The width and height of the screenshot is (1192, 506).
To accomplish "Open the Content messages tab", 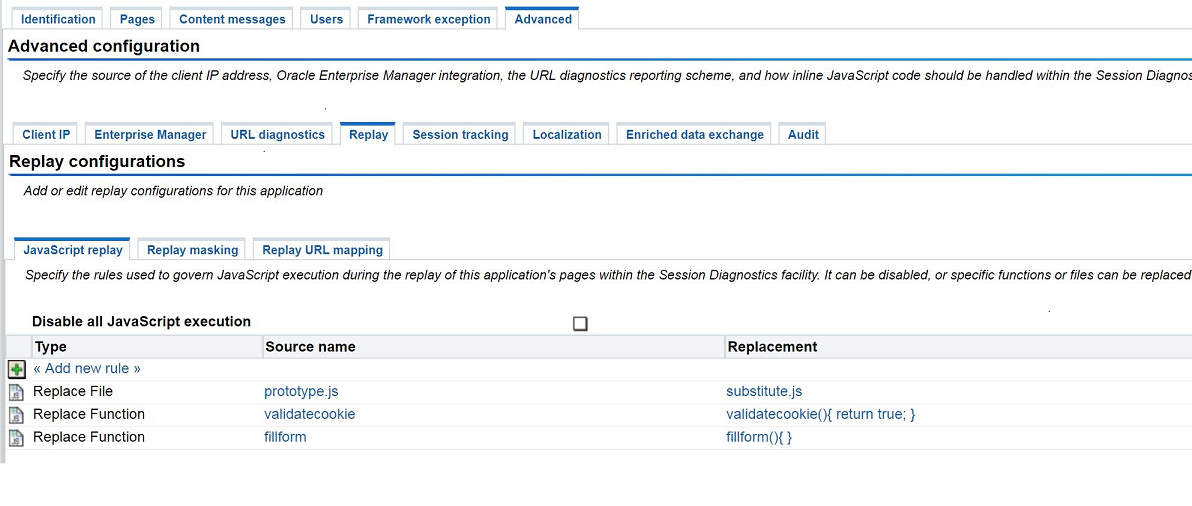I will coord(232,19).
